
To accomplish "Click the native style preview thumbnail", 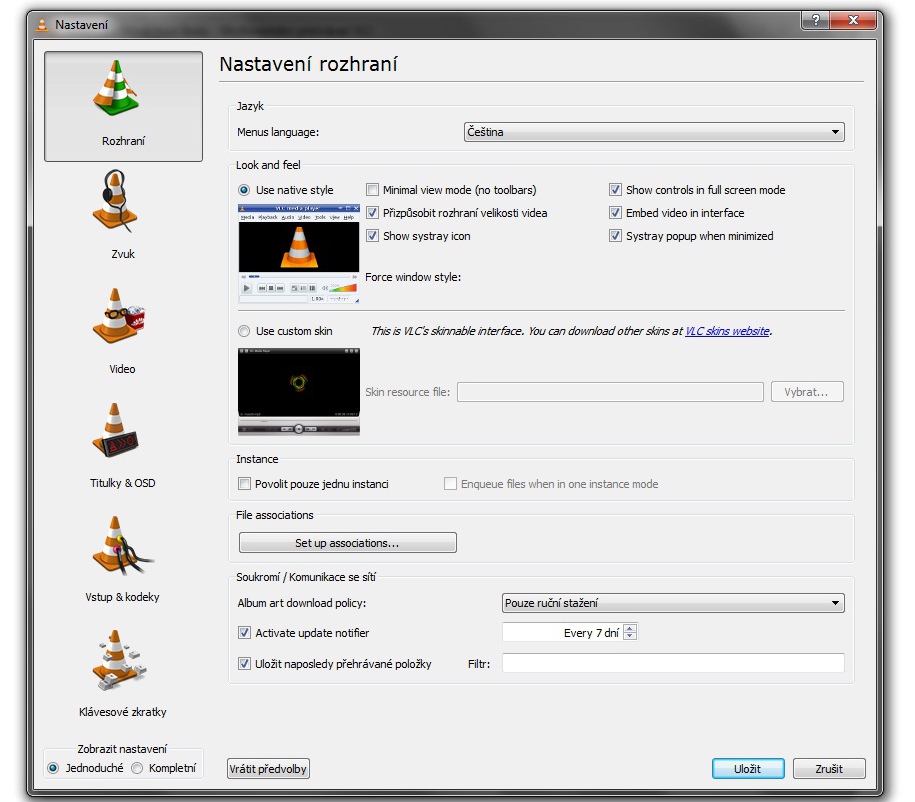I will [299, 254].
